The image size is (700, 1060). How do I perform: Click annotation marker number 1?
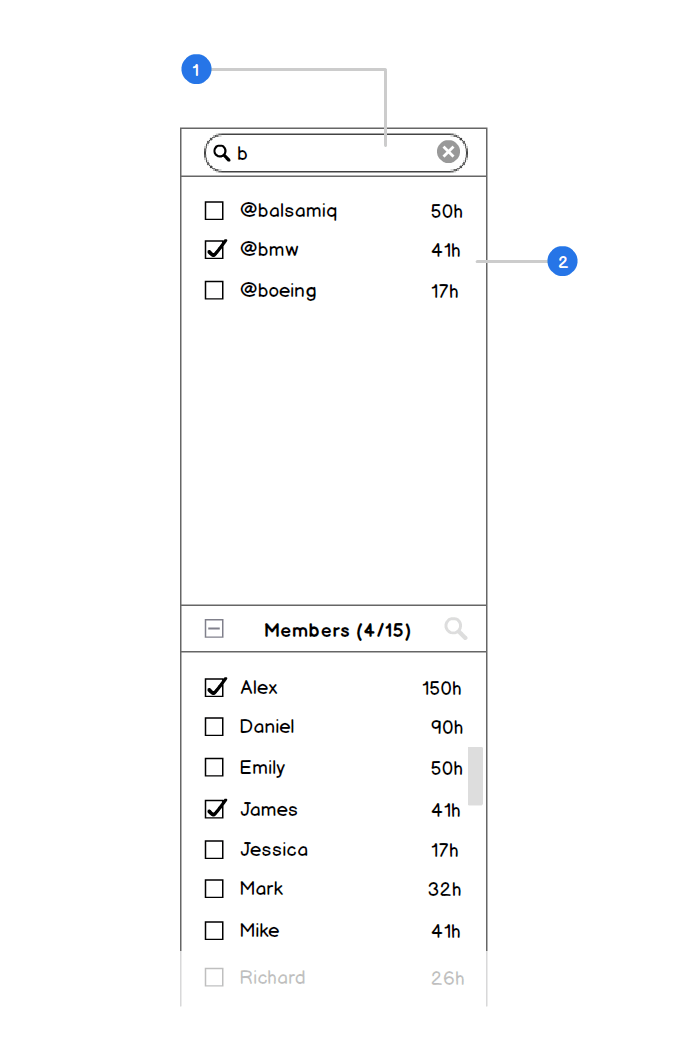(196, 70)
